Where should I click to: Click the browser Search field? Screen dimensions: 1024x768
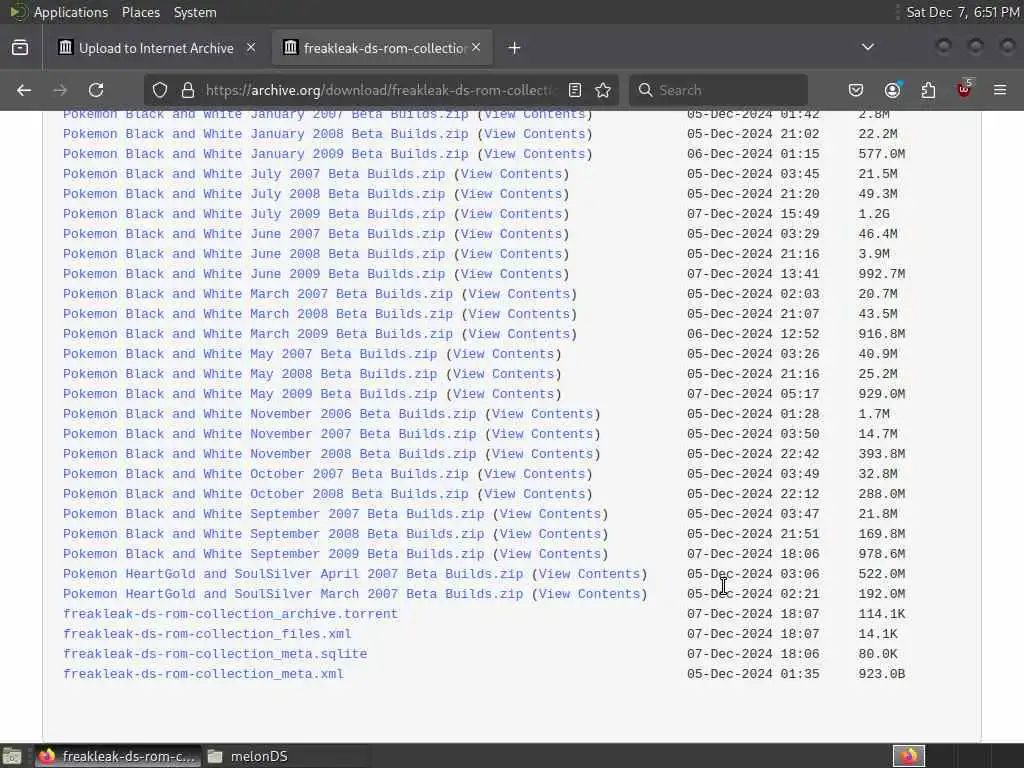point(718,90)
